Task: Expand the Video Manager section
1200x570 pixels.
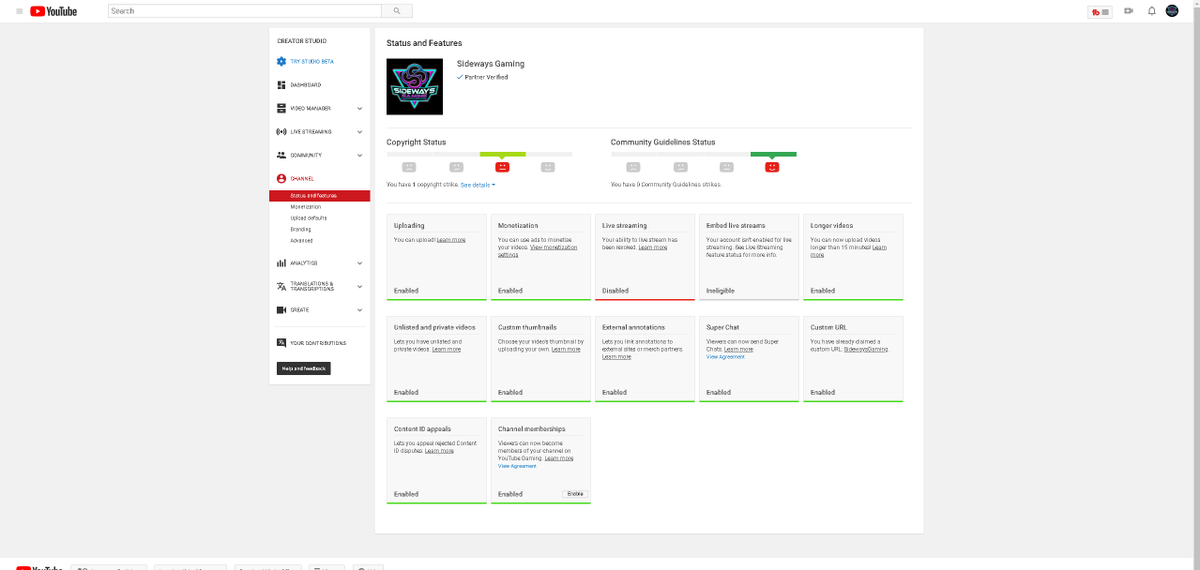Action: [x=360, y=108]
